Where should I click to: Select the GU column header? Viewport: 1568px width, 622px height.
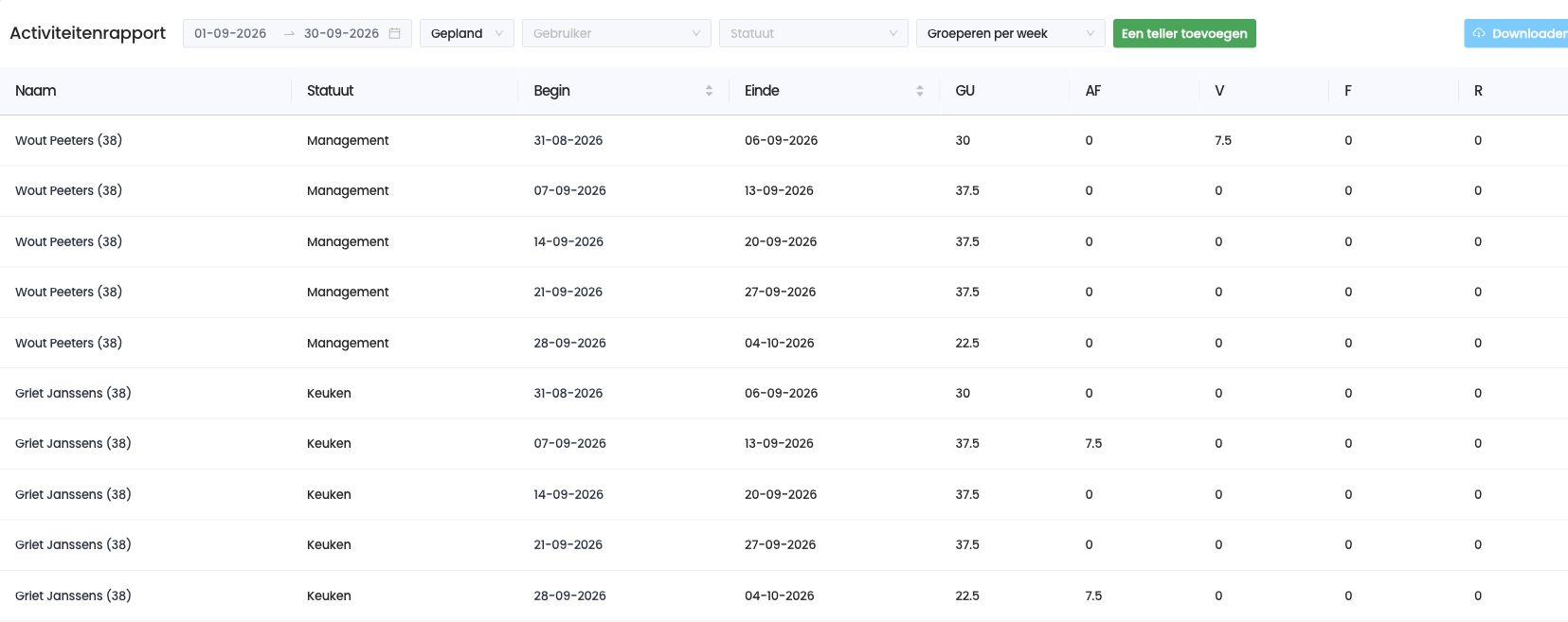(x=965, y=91)
